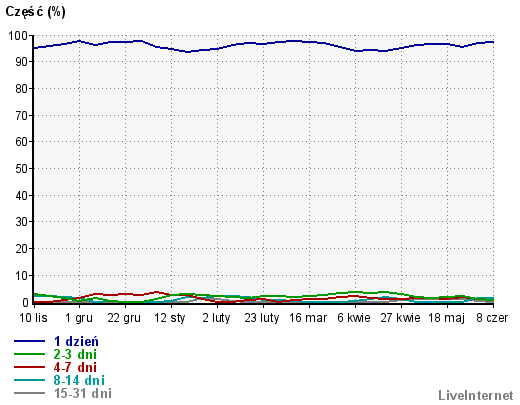
Task: Click the '15-31 dni' legend label
Action: pos(83,393)
